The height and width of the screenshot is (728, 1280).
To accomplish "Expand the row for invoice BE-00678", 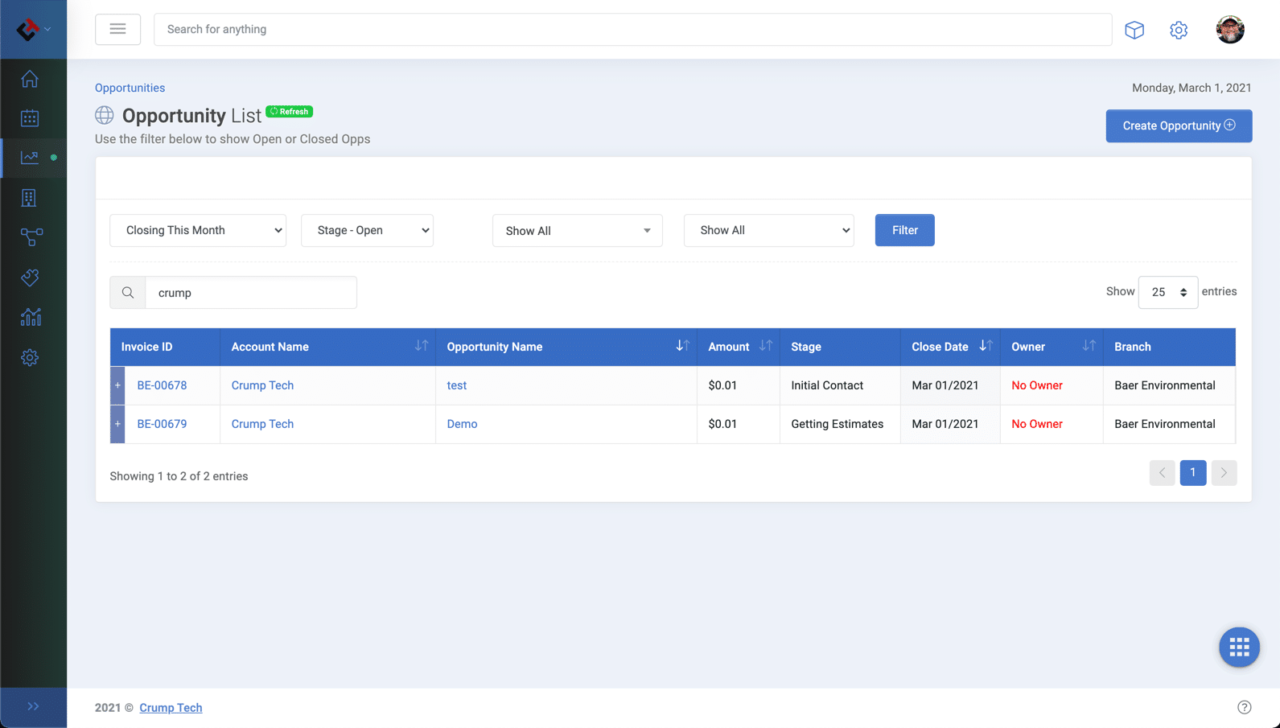I will tap(118, 385).
